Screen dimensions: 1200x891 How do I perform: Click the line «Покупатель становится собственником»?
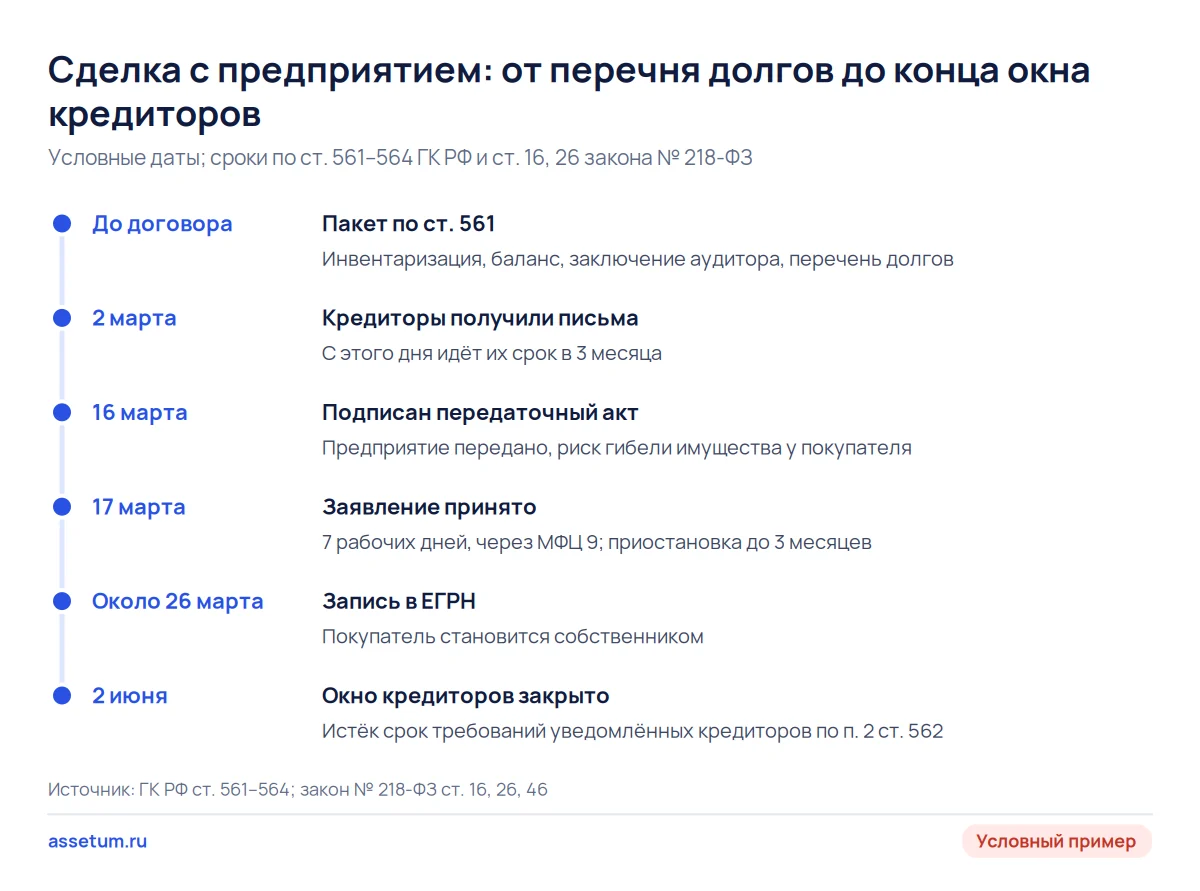(x=513, y=637)
